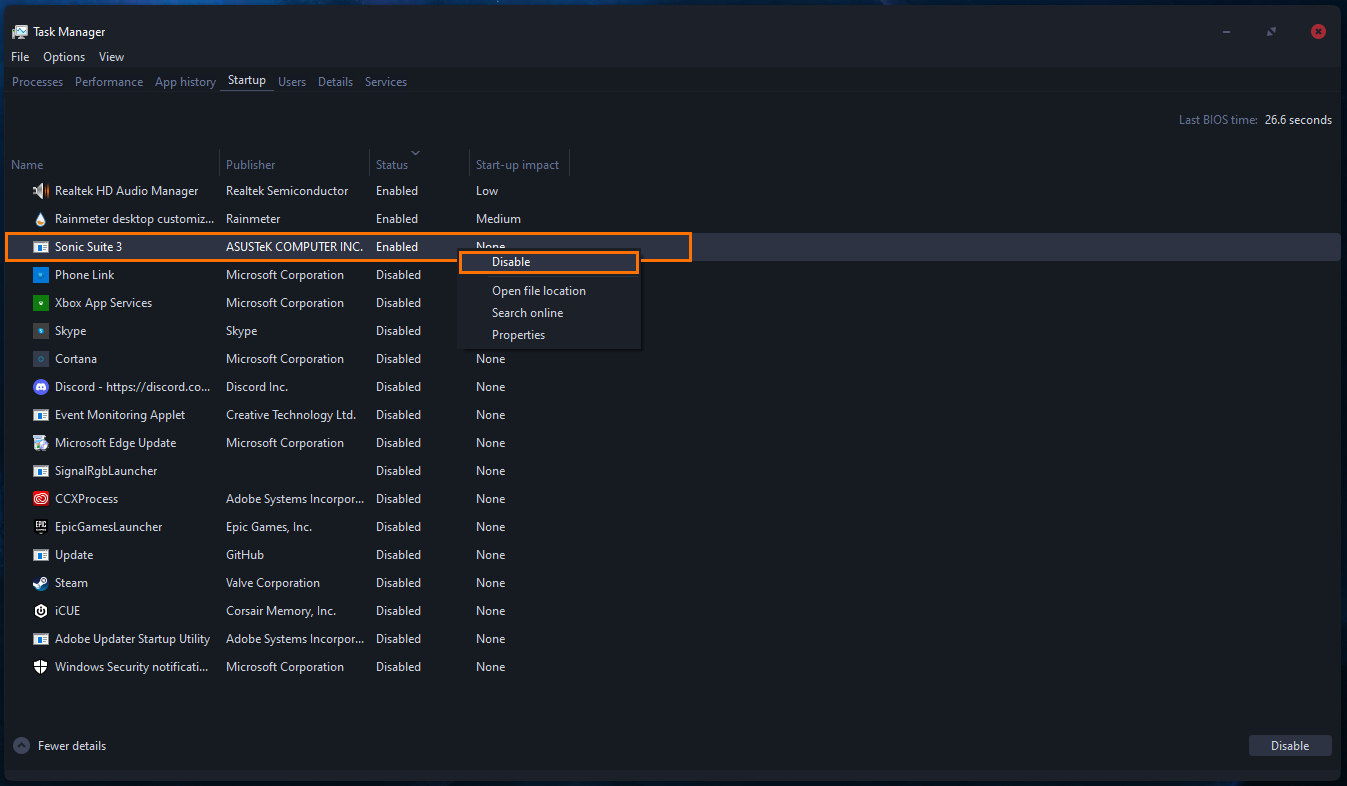Click the Creative Technology Ltd. publisher cell
Viewport: 1347px width, 786px height.
[x=291, y=415]
